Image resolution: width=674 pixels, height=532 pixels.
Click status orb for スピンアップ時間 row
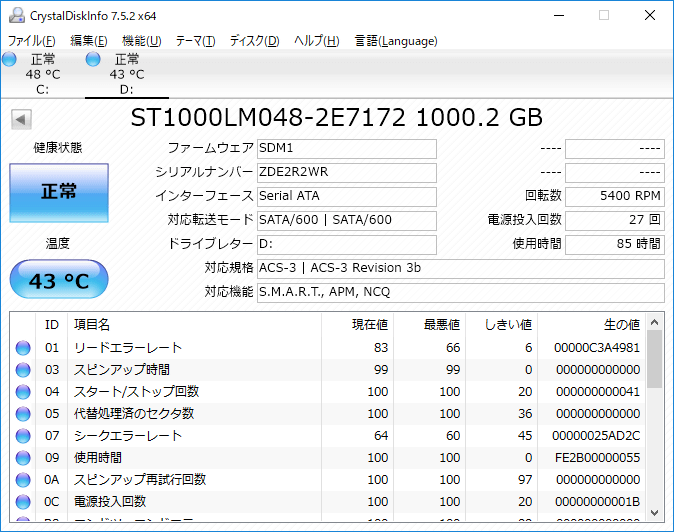[23, 370]
